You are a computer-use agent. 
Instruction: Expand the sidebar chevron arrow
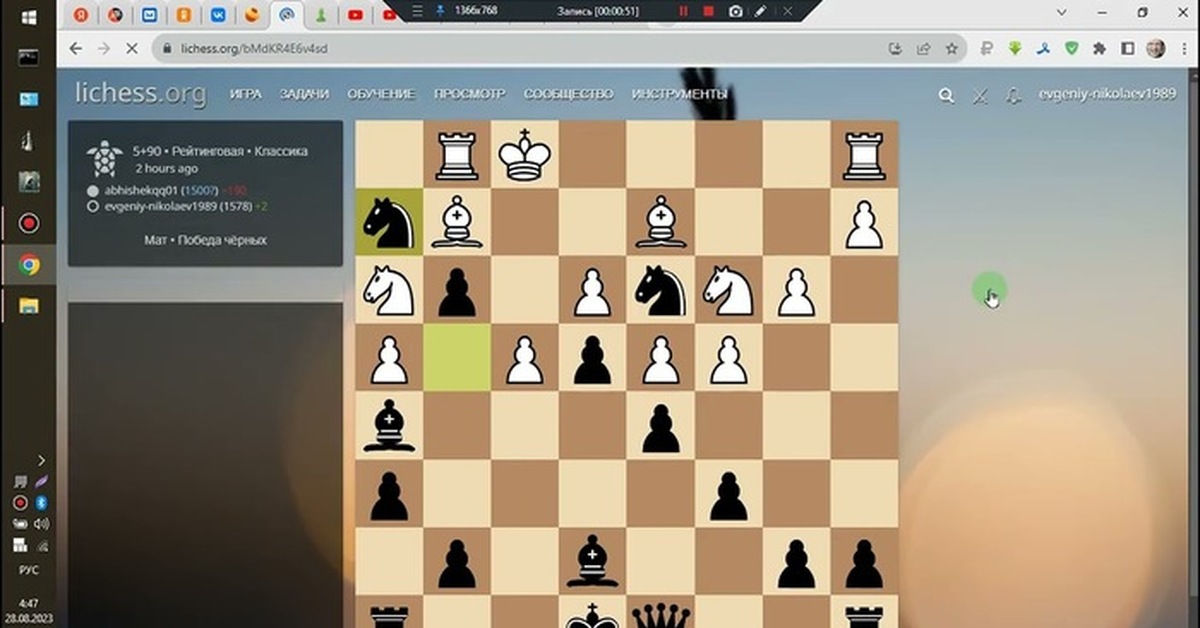(x=42, y=460)
